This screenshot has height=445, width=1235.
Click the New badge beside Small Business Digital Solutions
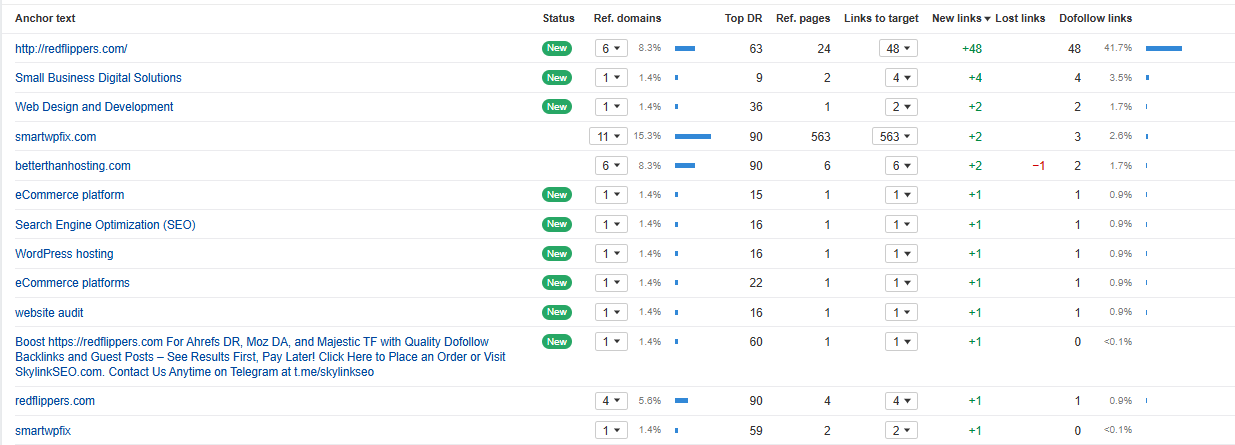(x=556, y=78)
